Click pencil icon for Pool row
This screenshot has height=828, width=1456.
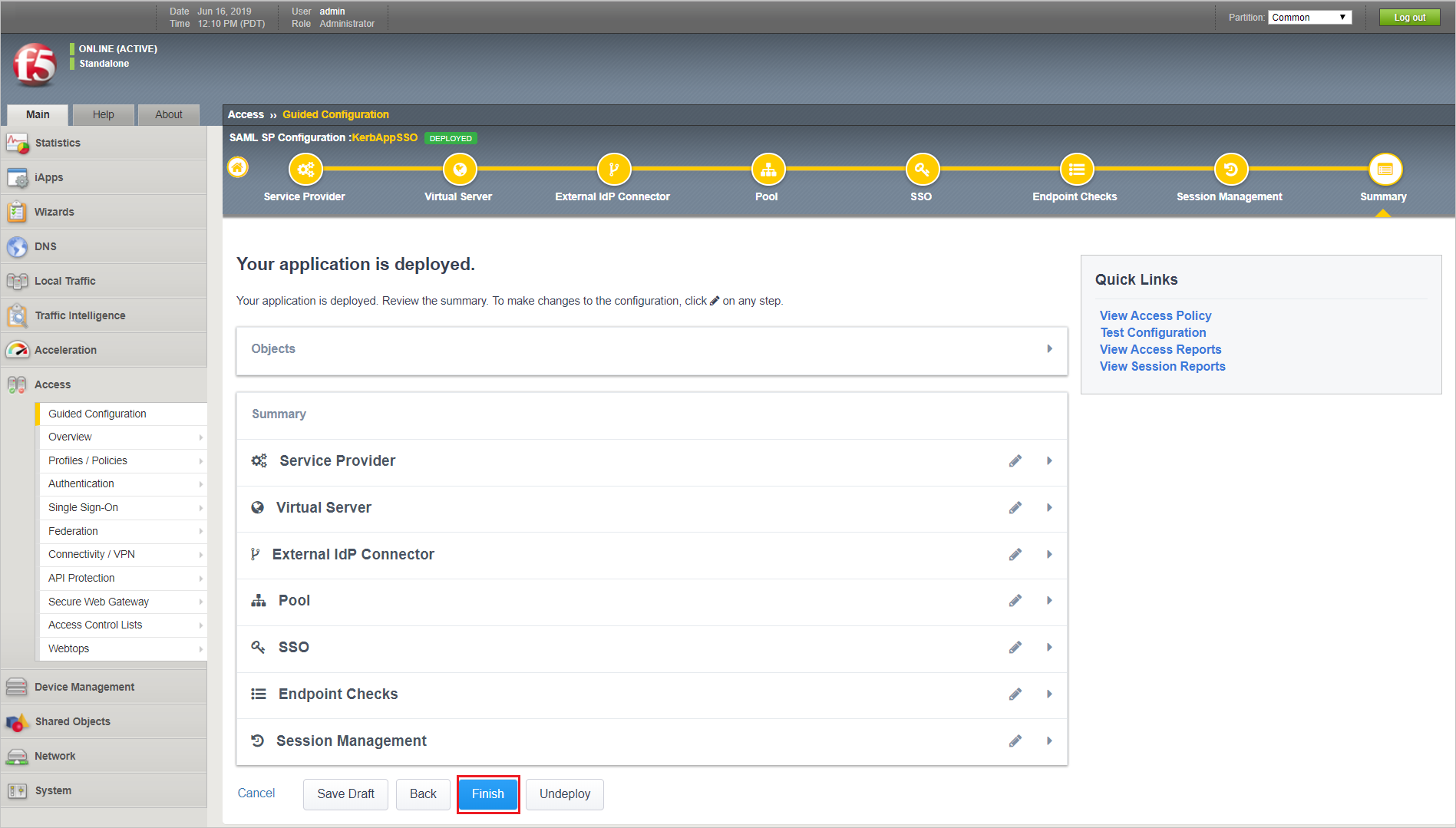(1015, 601)
